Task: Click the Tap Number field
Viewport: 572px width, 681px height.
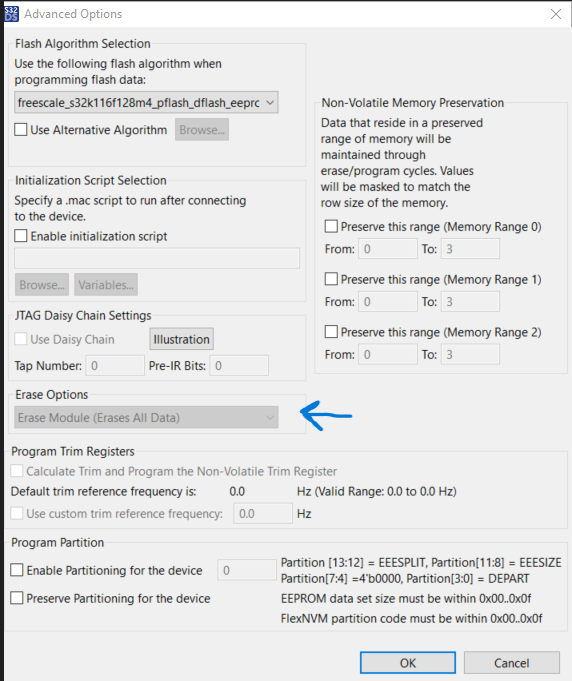Action: pyautogui.click(x=115, y=366)
